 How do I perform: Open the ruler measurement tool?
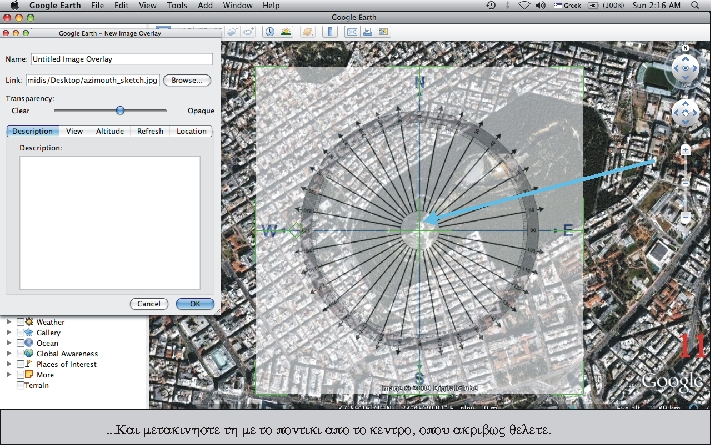click(331, 32)
